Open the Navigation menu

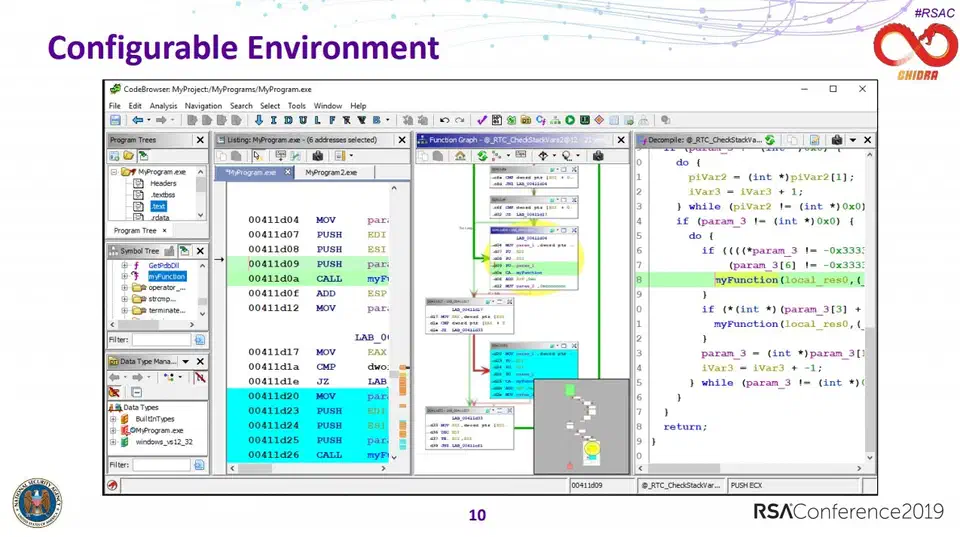pyautogui.click(x=203, y=106)
